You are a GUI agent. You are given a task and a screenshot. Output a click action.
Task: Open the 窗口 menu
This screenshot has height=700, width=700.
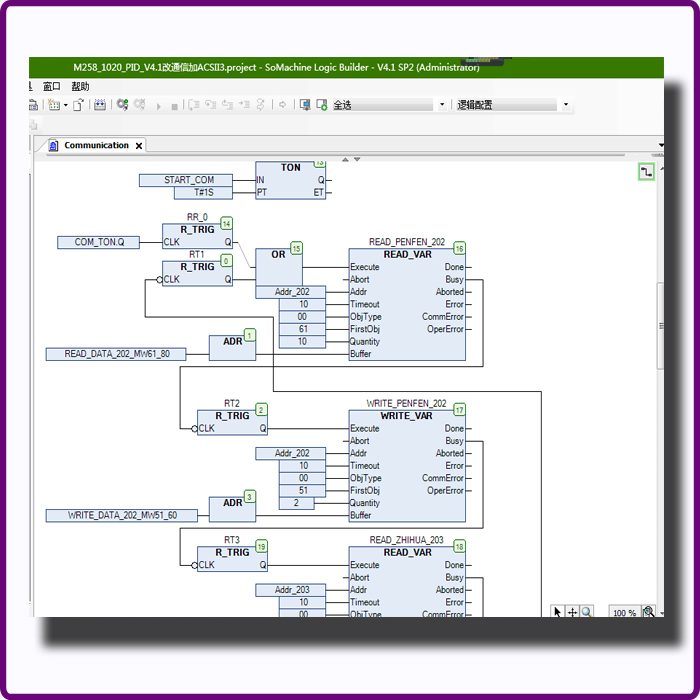(x=52, y=87)
